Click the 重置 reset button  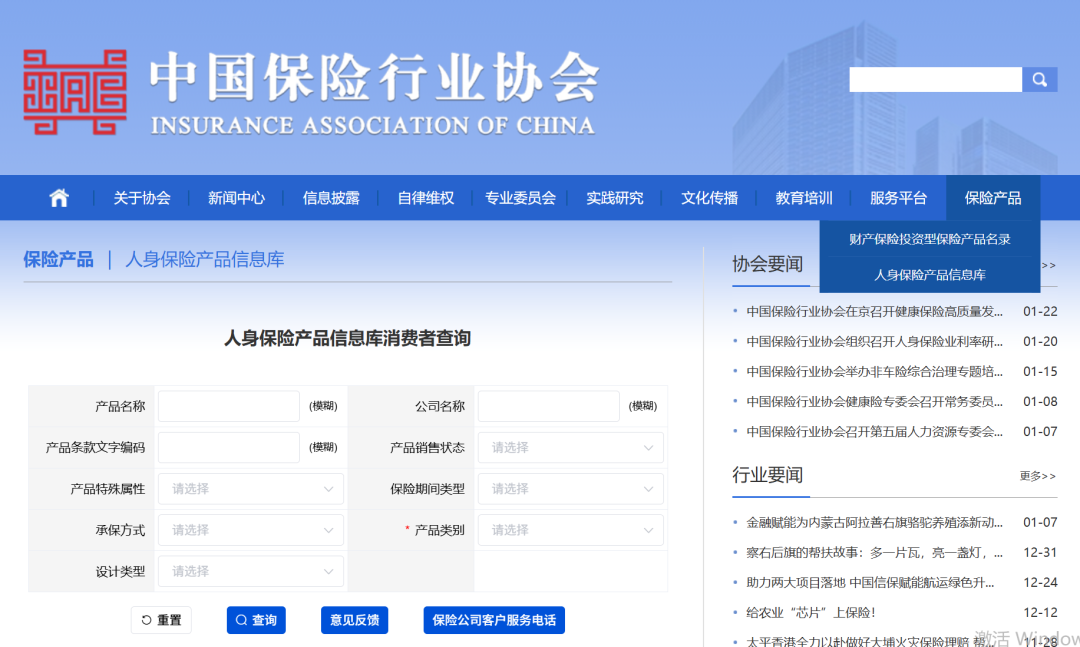(x=161, y=620)
